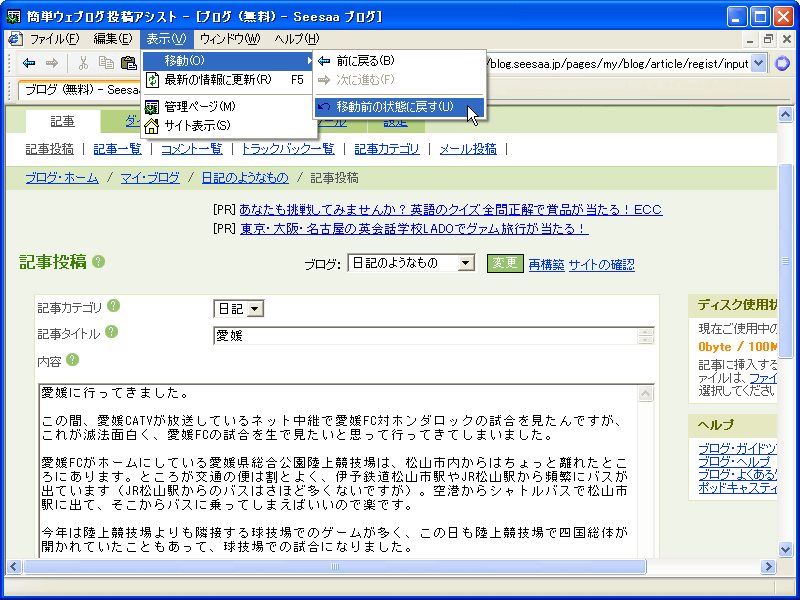Click the horizontal scrollbar thumb

[335, 566]
